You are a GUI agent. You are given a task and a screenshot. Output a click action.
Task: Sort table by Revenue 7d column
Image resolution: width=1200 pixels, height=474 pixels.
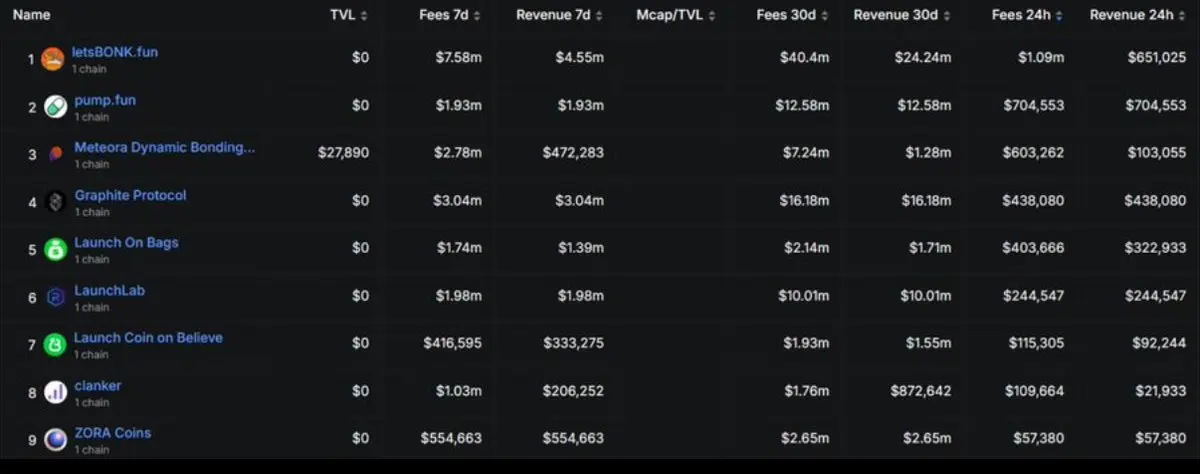[x=560, y=15]
